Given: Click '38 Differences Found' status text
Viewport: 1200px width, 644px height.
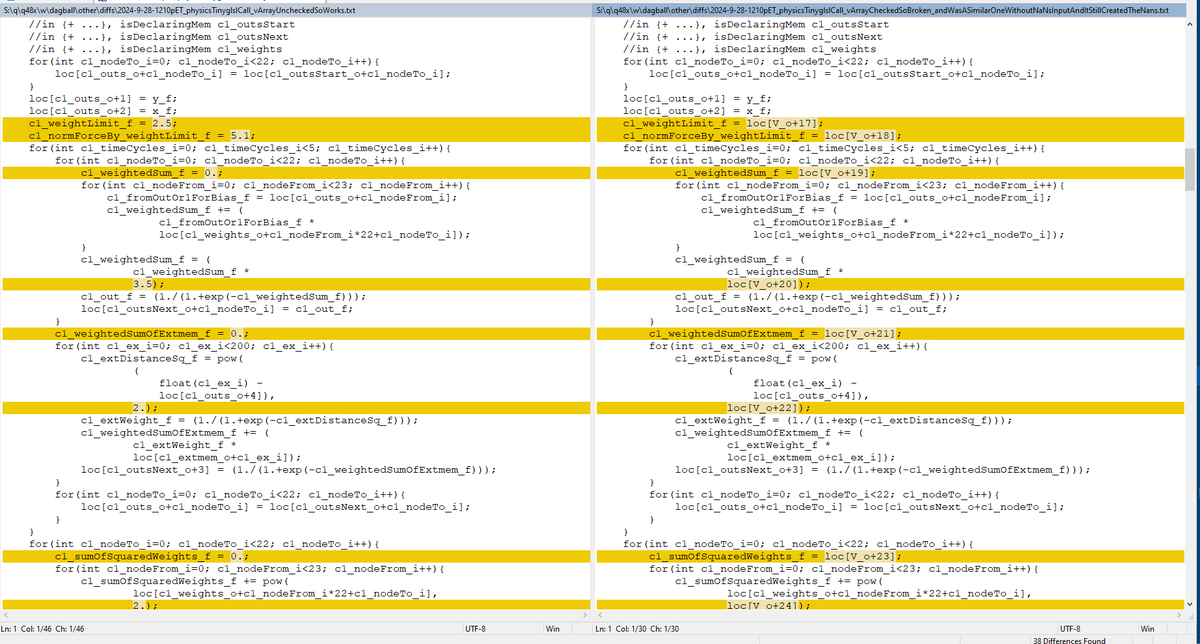Looking at the screenshot, I should (1071, 639).
